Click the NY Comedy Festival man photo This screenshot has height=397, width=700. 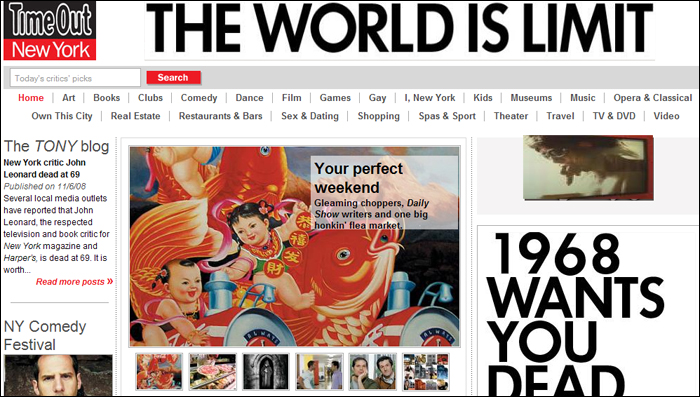click(x=58, y=375)
